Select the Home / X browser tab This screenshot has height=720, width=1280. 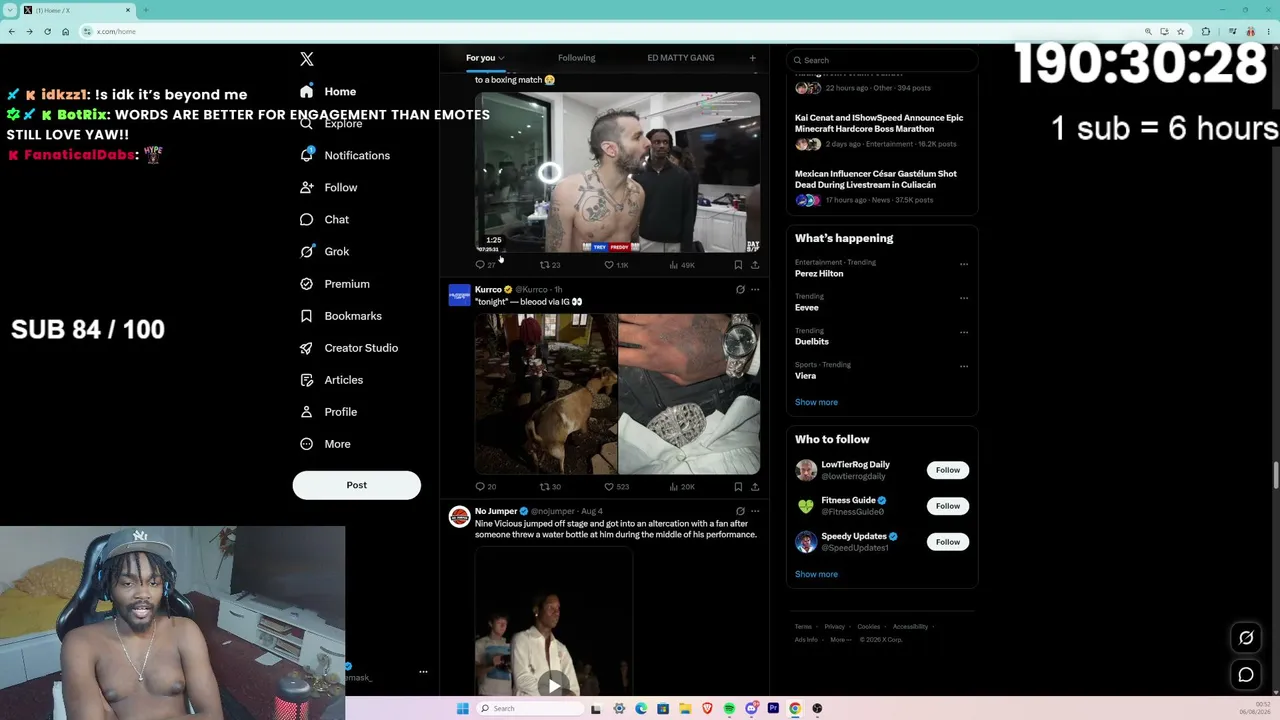pos(78,10)
